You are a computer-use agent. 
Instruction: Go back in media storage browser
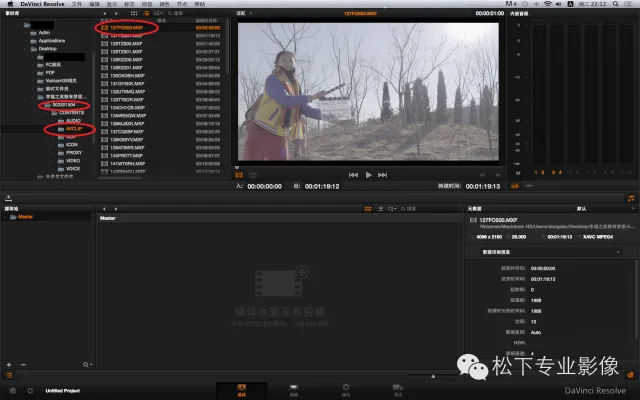tap(104, 13)
